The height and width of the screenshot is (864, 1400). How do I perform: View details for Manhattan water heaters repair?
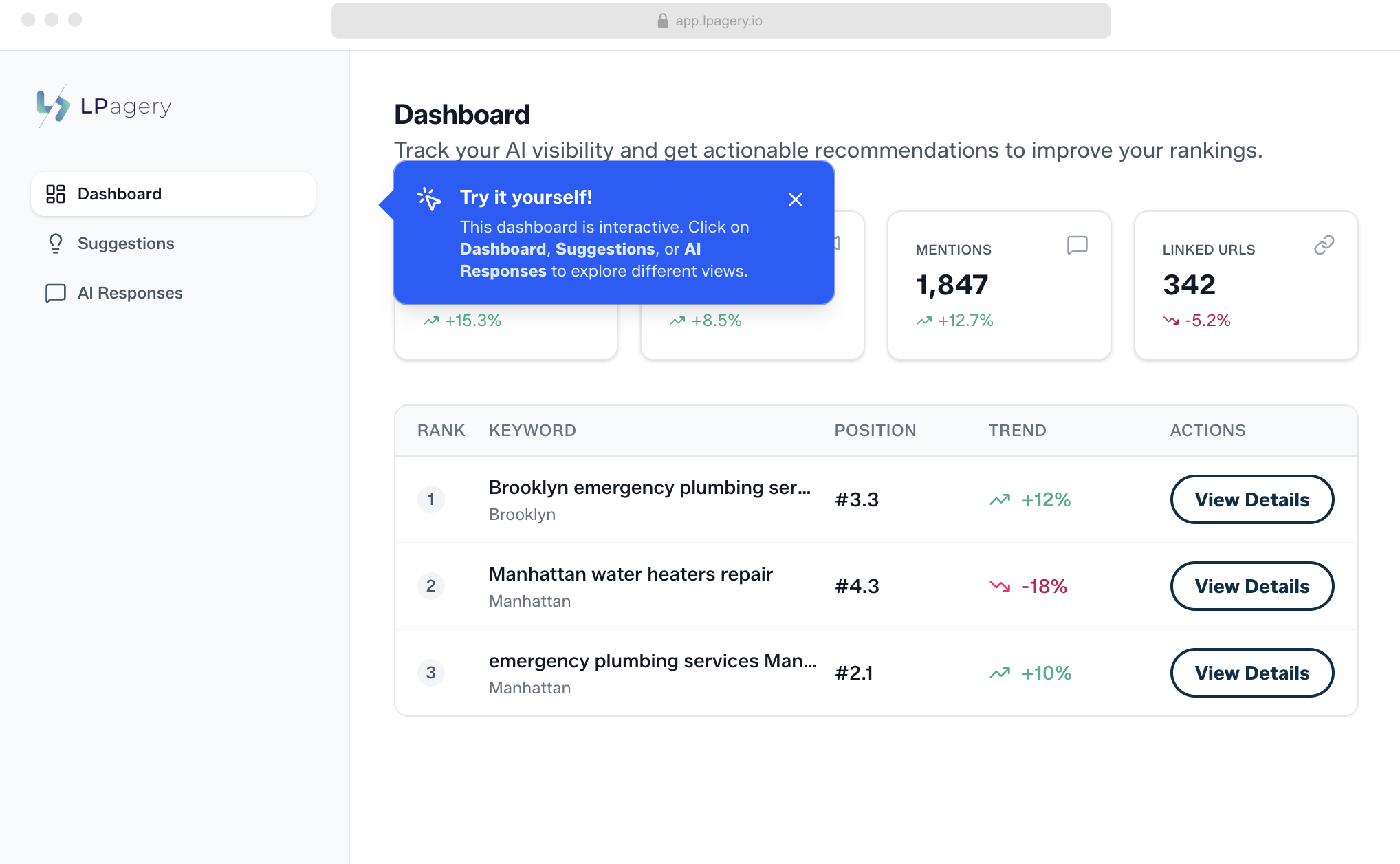click(1251, 586)
